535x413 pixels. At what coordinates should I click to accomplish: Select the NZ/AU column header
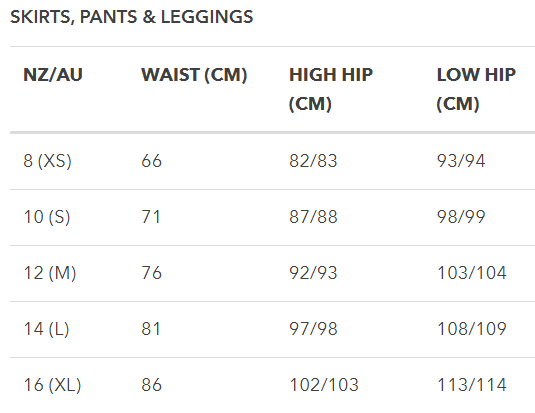53,75
